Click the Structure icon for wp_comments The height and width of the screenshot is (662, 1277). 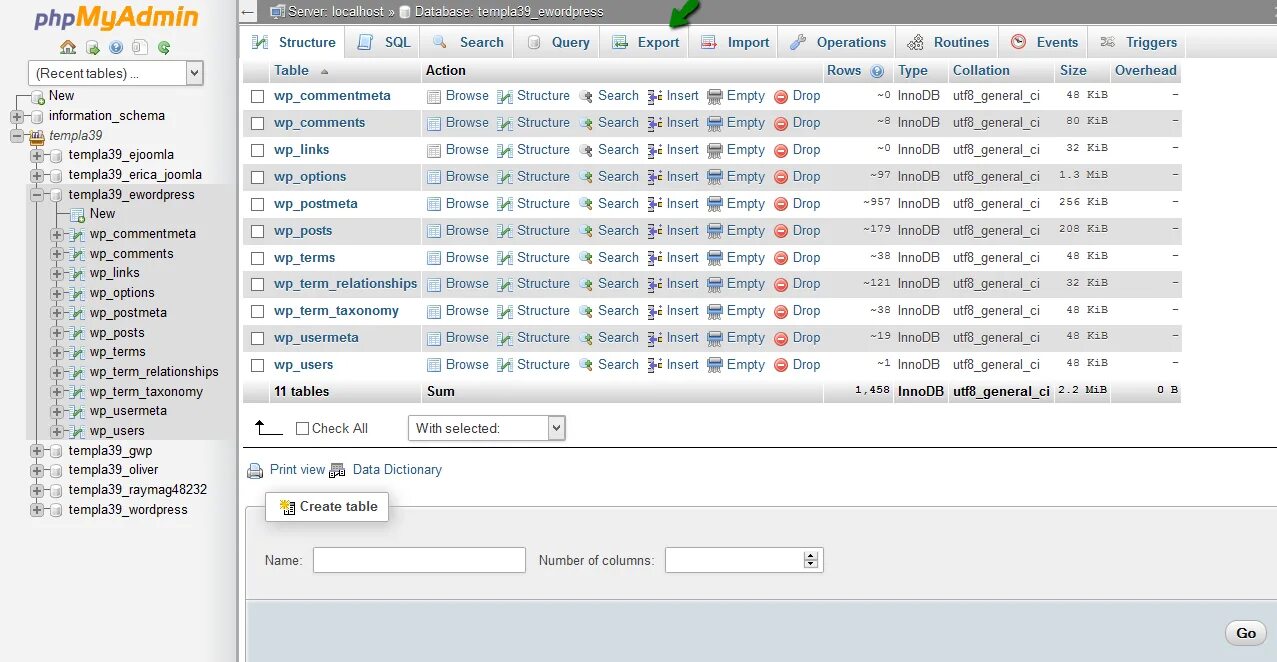pos(505,124)
